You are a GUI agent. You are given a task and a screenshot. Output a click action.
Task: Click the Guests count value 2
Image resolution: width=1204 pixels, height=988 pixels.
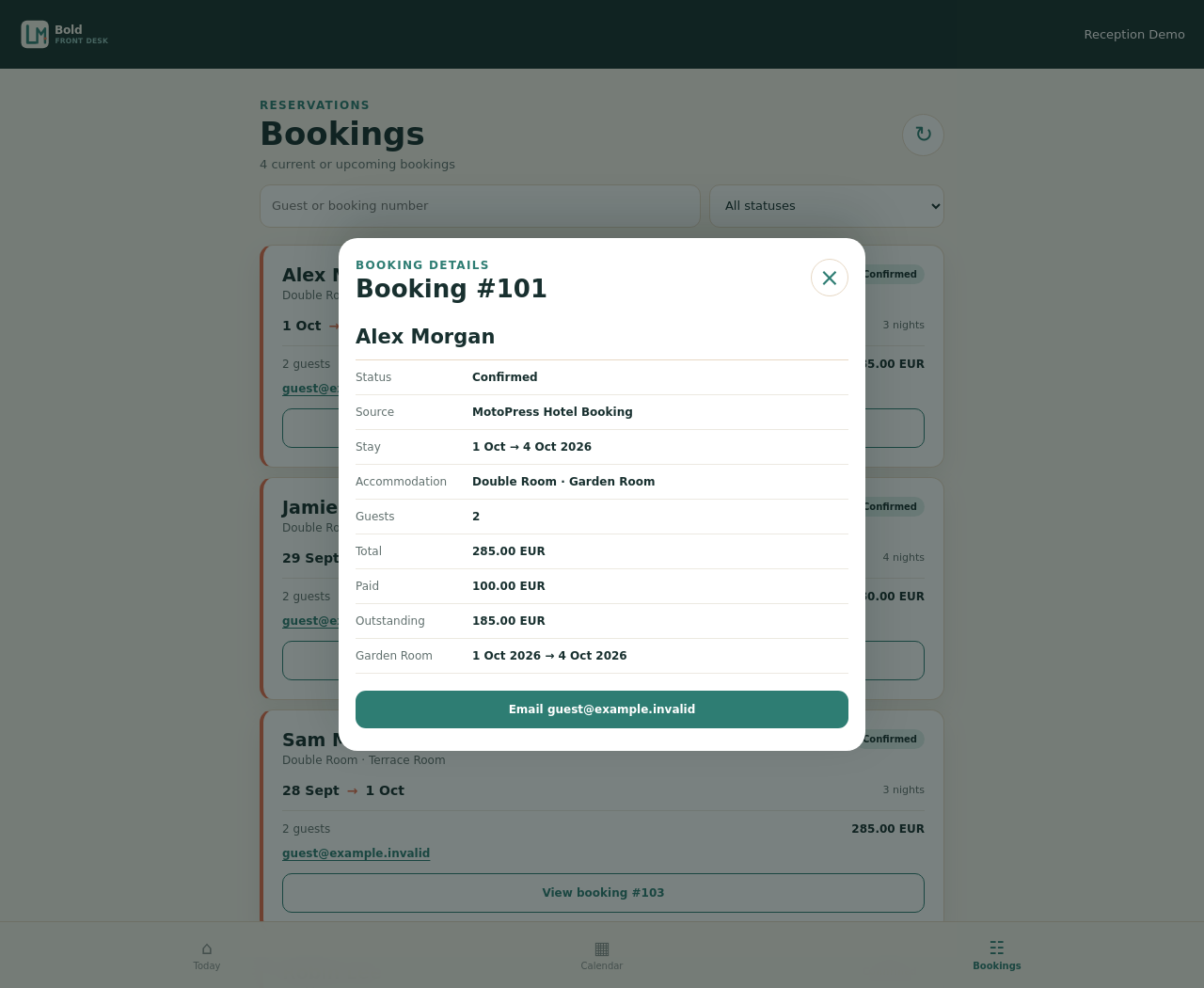[476, 517]
